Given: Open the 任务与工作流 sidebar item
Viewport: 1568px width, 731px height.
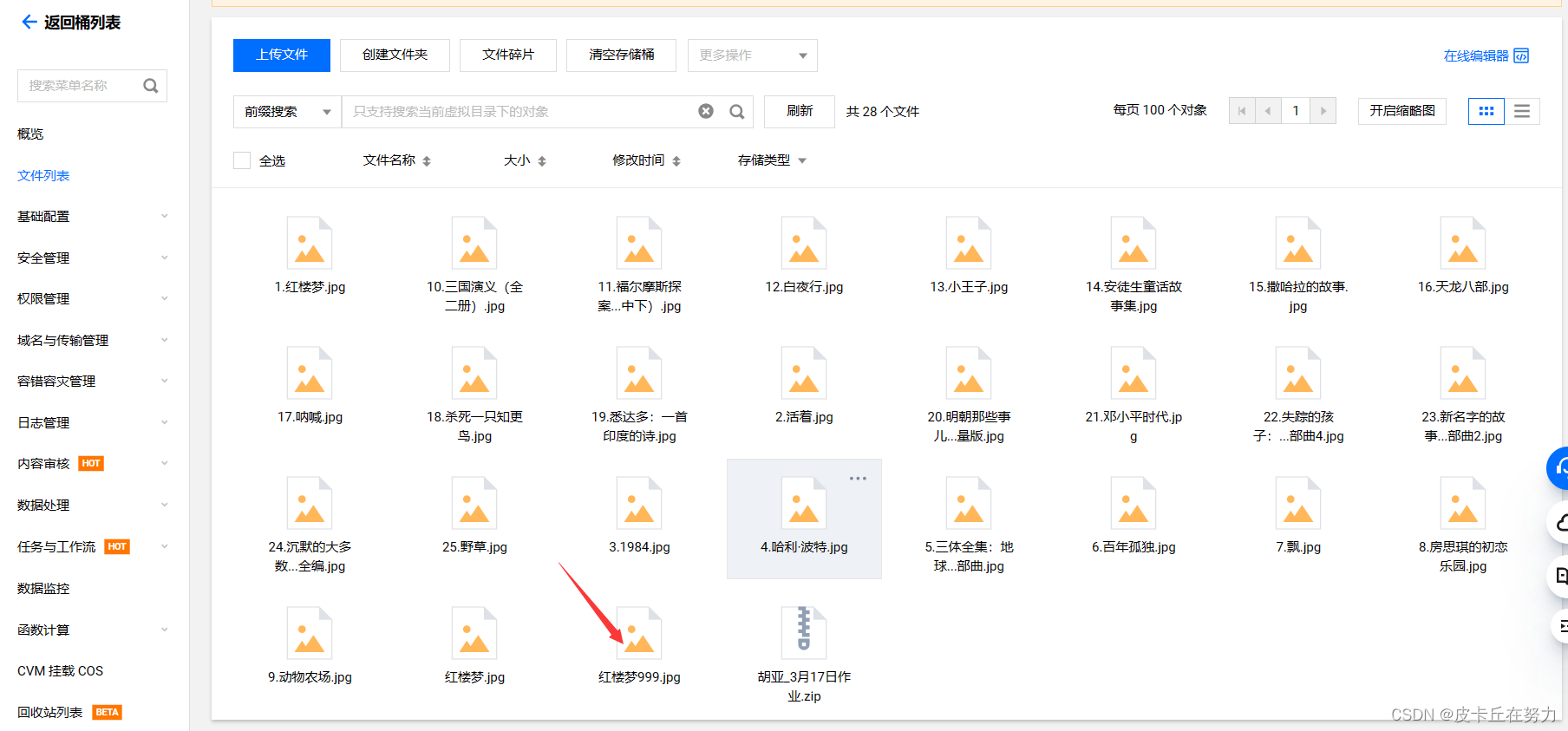Looking at the screenshot, I should (56, 546).
